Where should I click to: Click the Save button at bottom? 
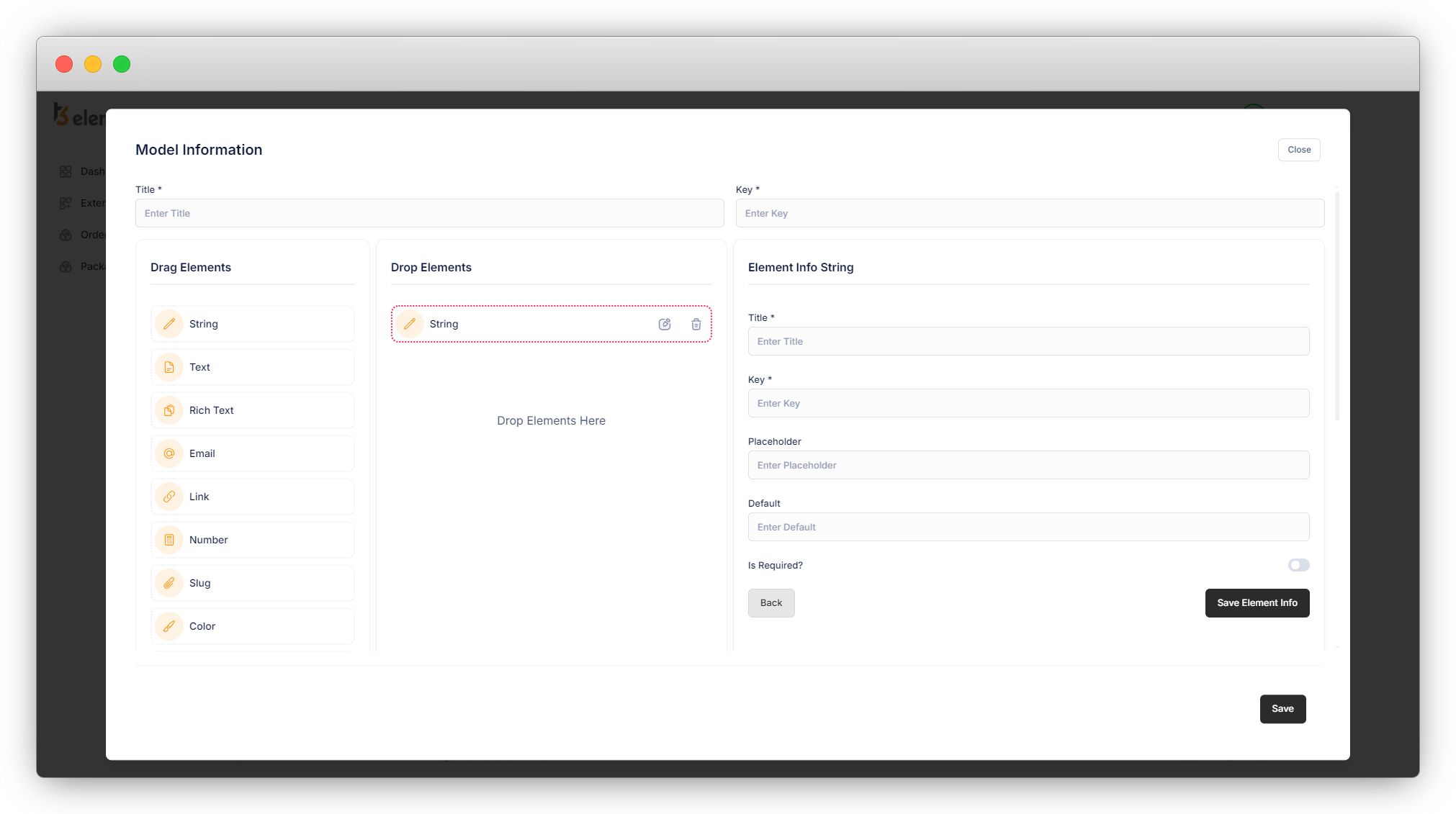[1282, 709]
